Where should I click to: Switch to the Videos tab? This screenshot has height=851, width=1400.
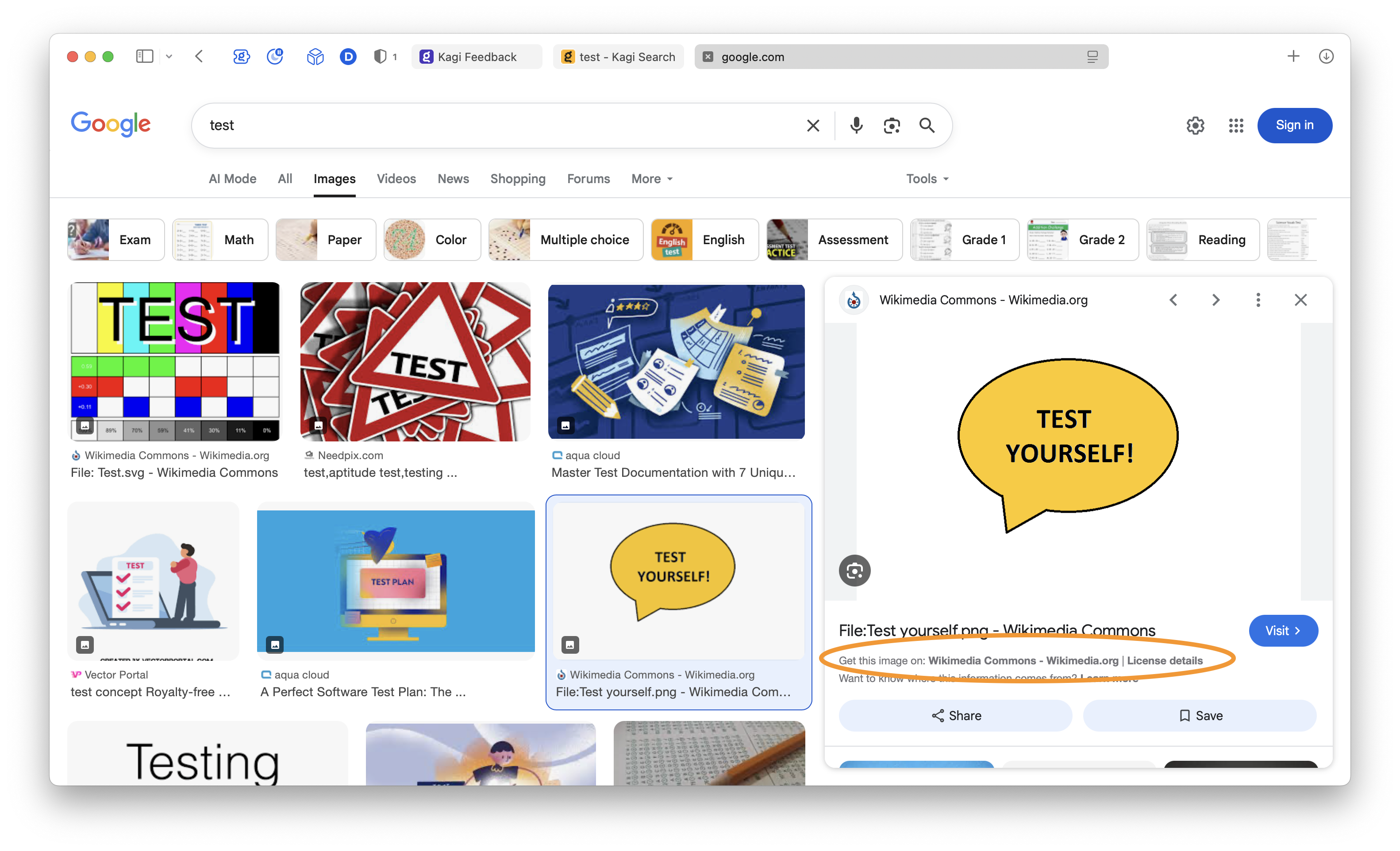[x=396, y=179]
